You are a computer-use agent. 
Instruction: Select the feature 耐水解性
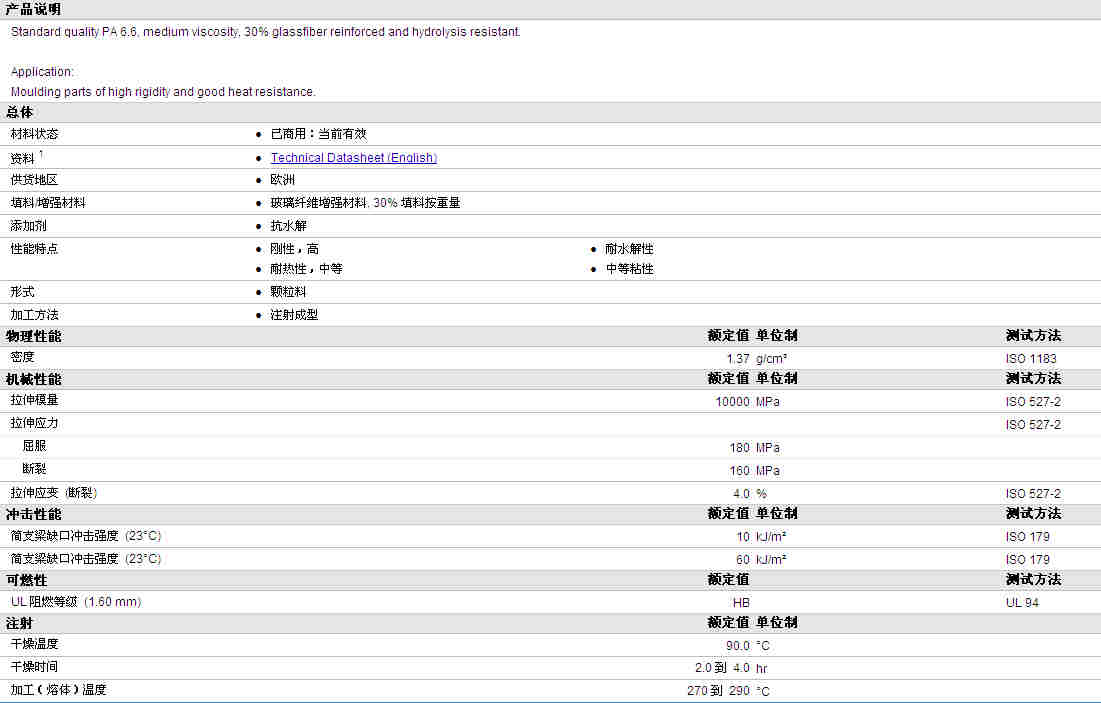click(x=629, y=249)
